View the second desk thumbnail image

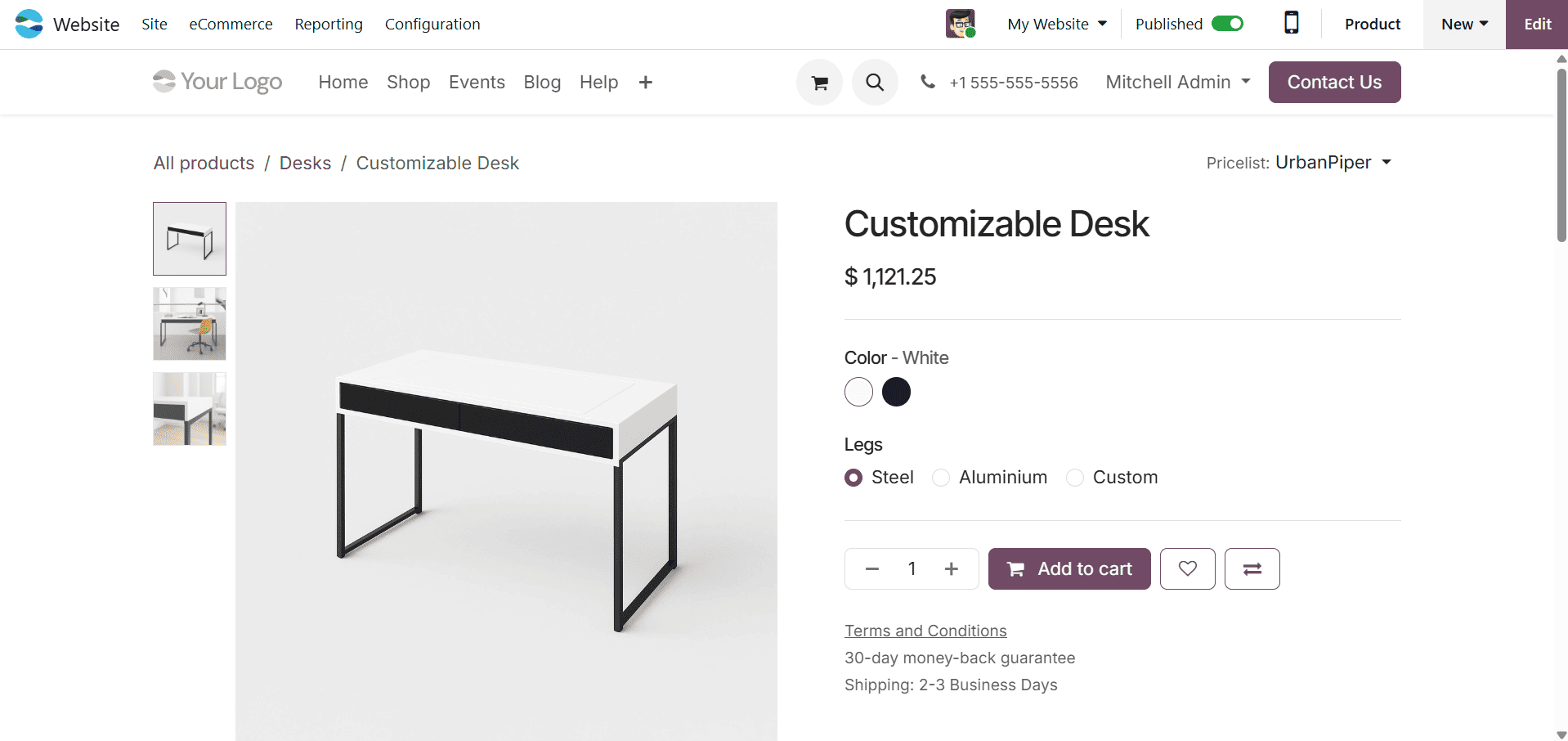point(189,324)
